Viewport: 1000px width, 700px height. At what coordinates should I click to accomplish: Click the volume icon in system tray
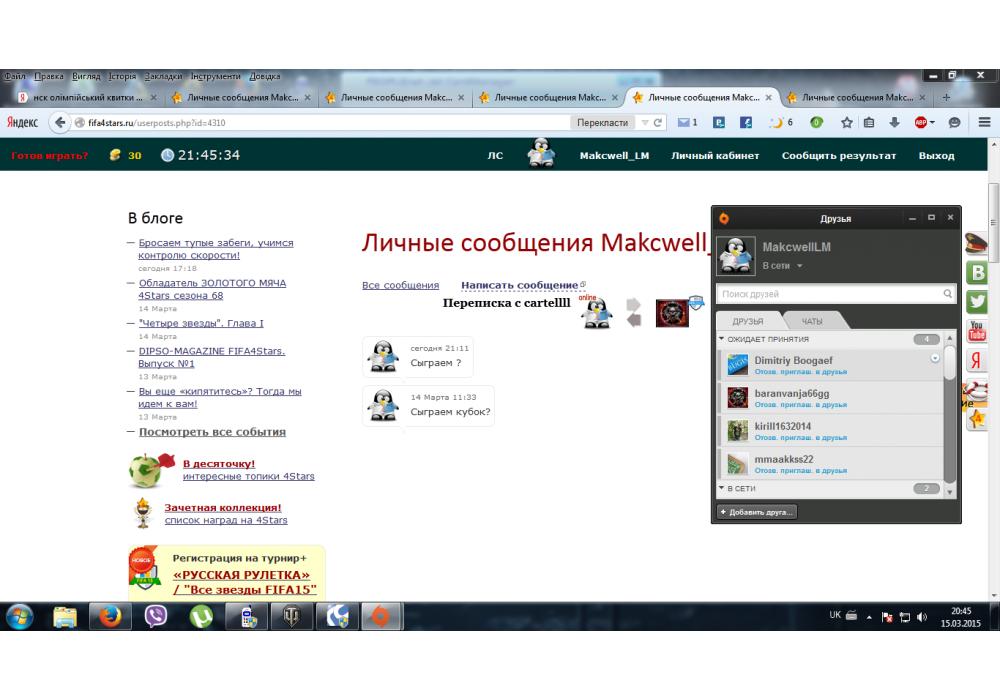[x=922, y=616]
